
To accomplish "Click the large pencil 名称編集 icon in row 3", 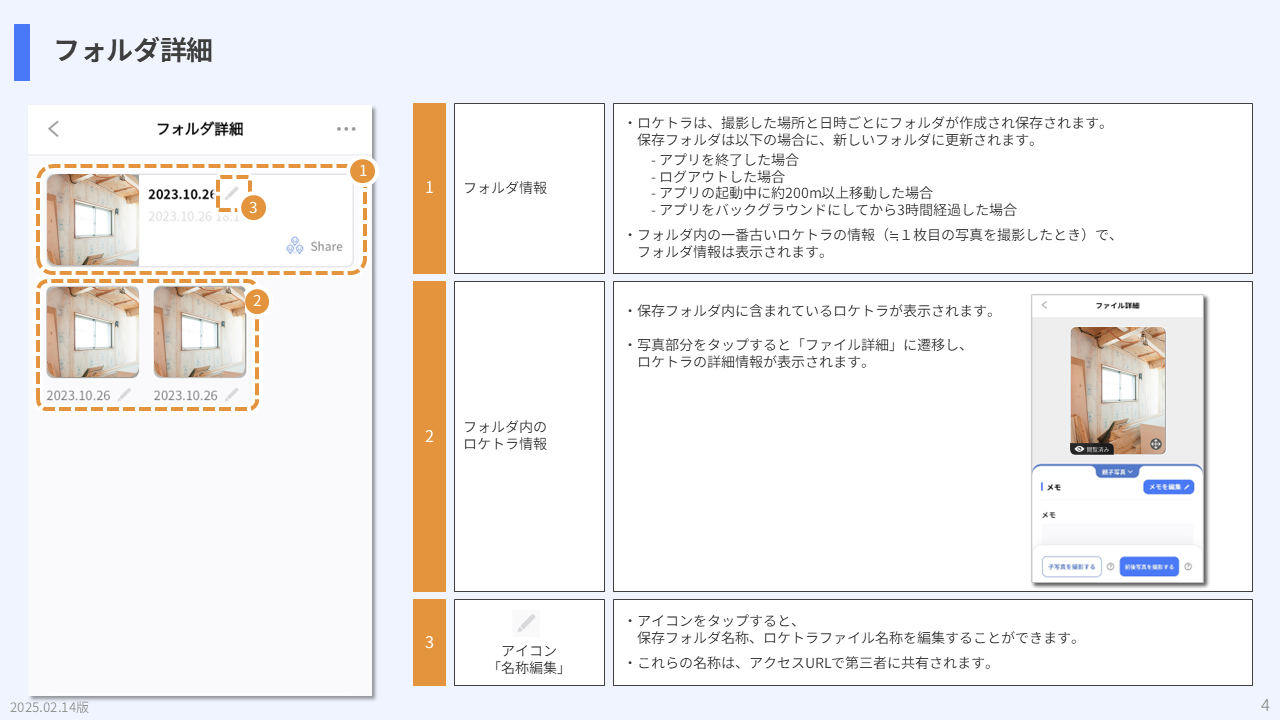I will click(x=526, y=623).
